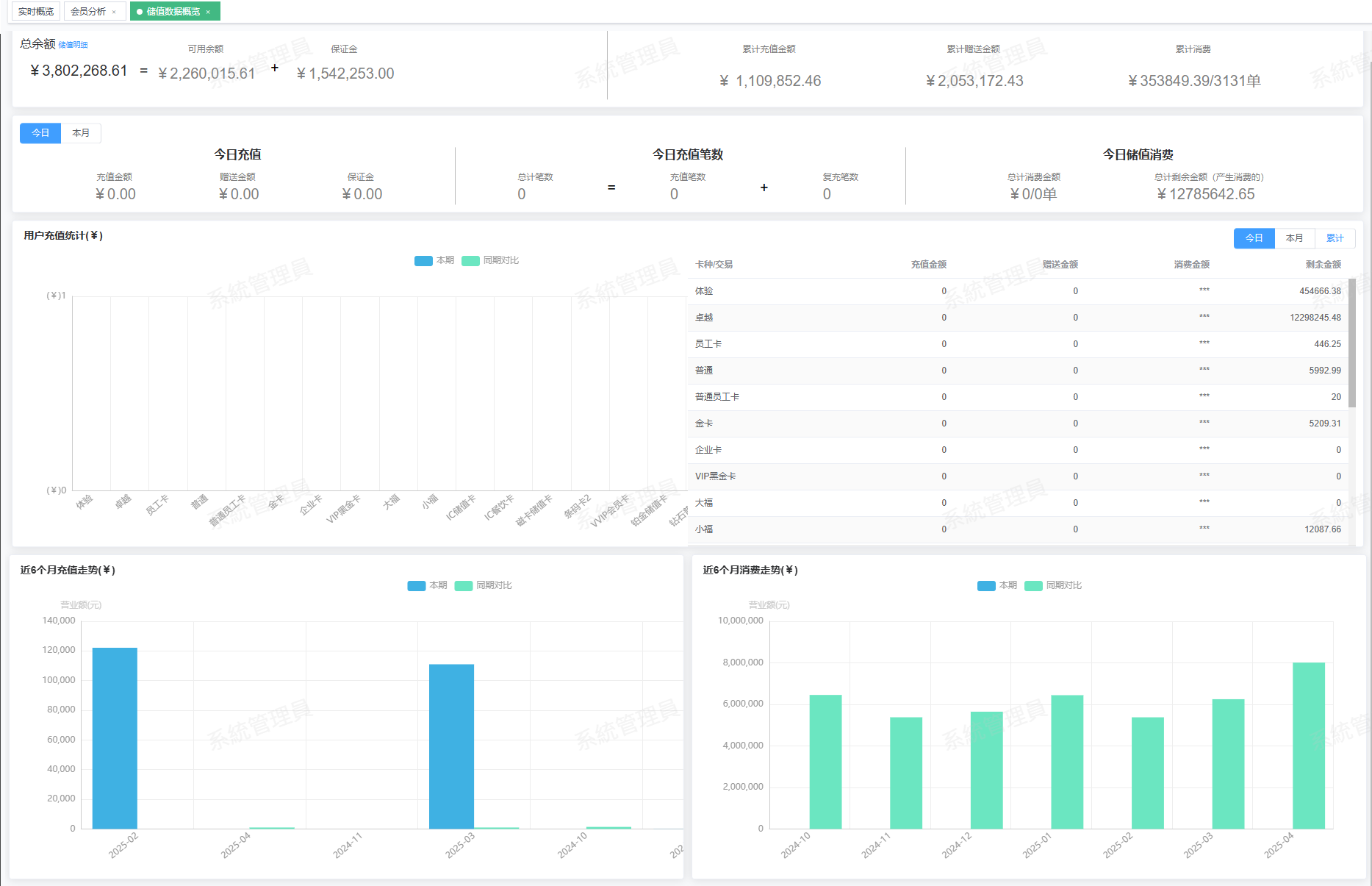Switch to the 实时概览 tab
This screenshot has height=886, width=1372.
pos(36,12)
